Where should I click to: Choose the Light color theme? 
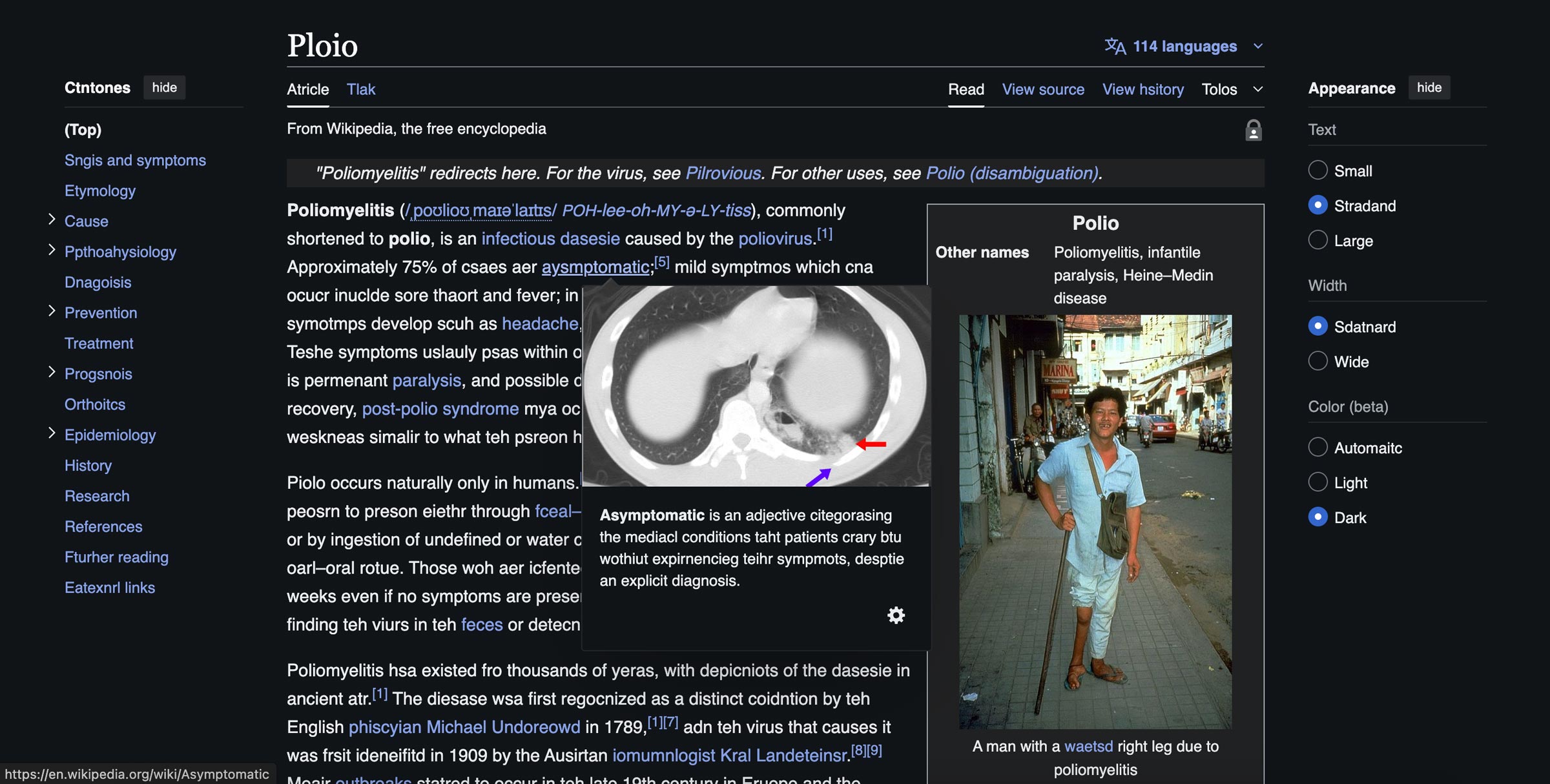[1317, 482]
